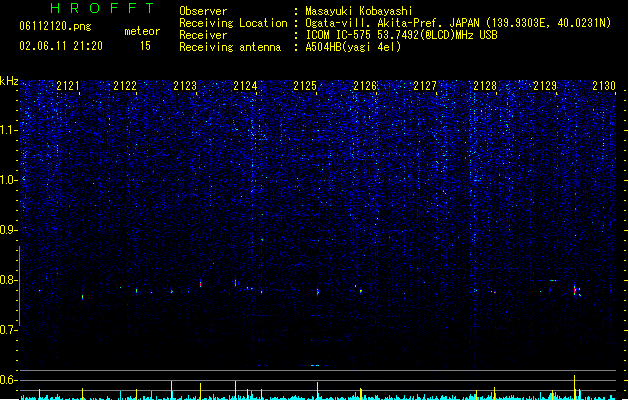This screenshot has height=400, width=629.
Task: Click the meteor echo just before 2125
Action: [x=318, y=292]
